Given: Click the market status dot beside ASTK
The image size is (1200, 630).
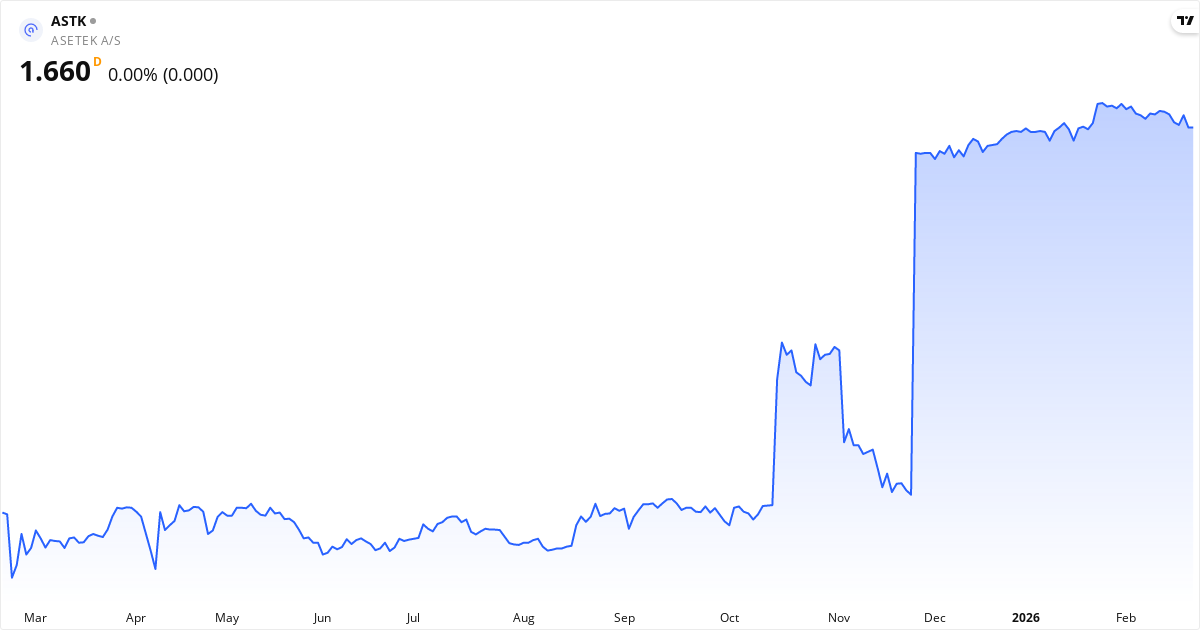Looking at the screenshot, I should tap(93, 20).
